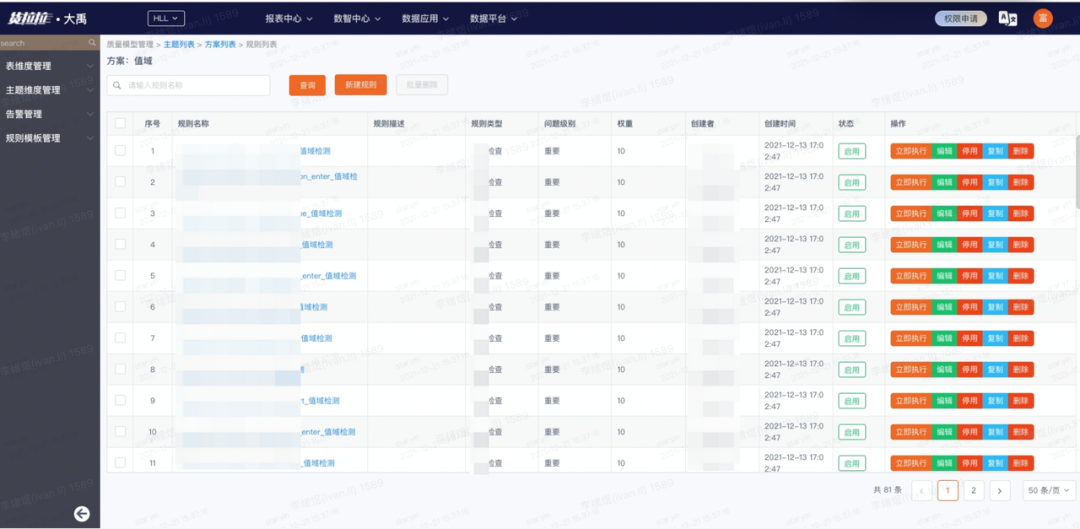Open the 50 条/页 page size dropdown

tap(1049, 490)
